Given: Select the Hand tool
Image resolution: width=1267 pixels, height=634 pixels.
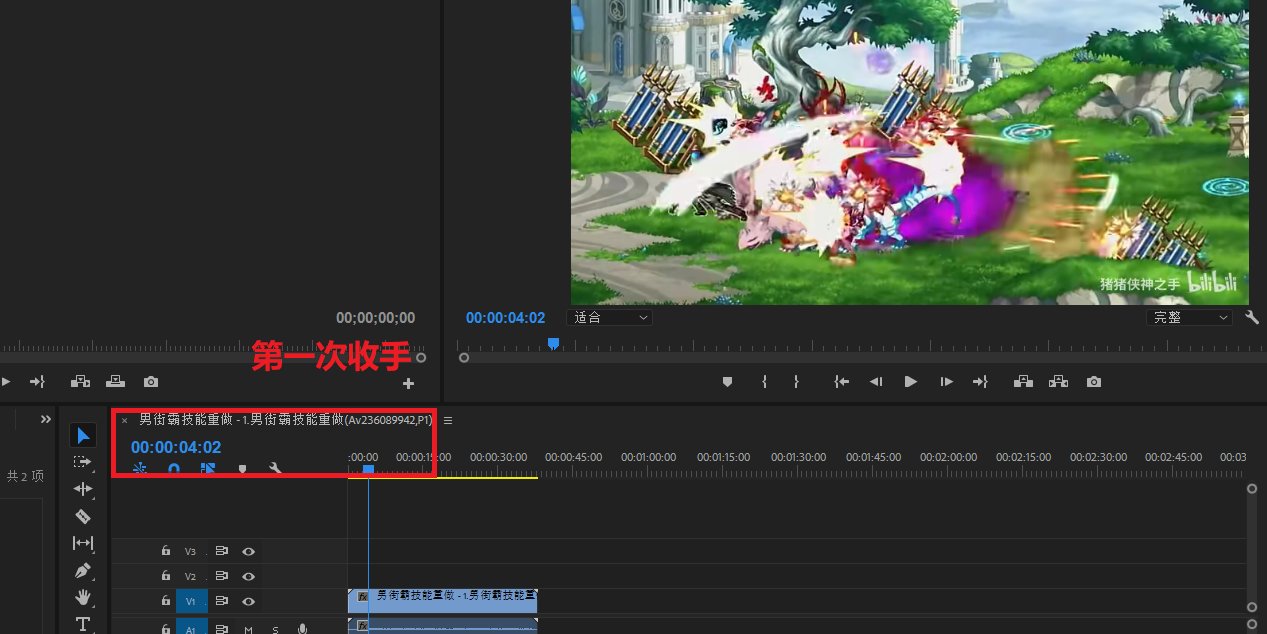Looking at the screenshot, I should (83, 597).
